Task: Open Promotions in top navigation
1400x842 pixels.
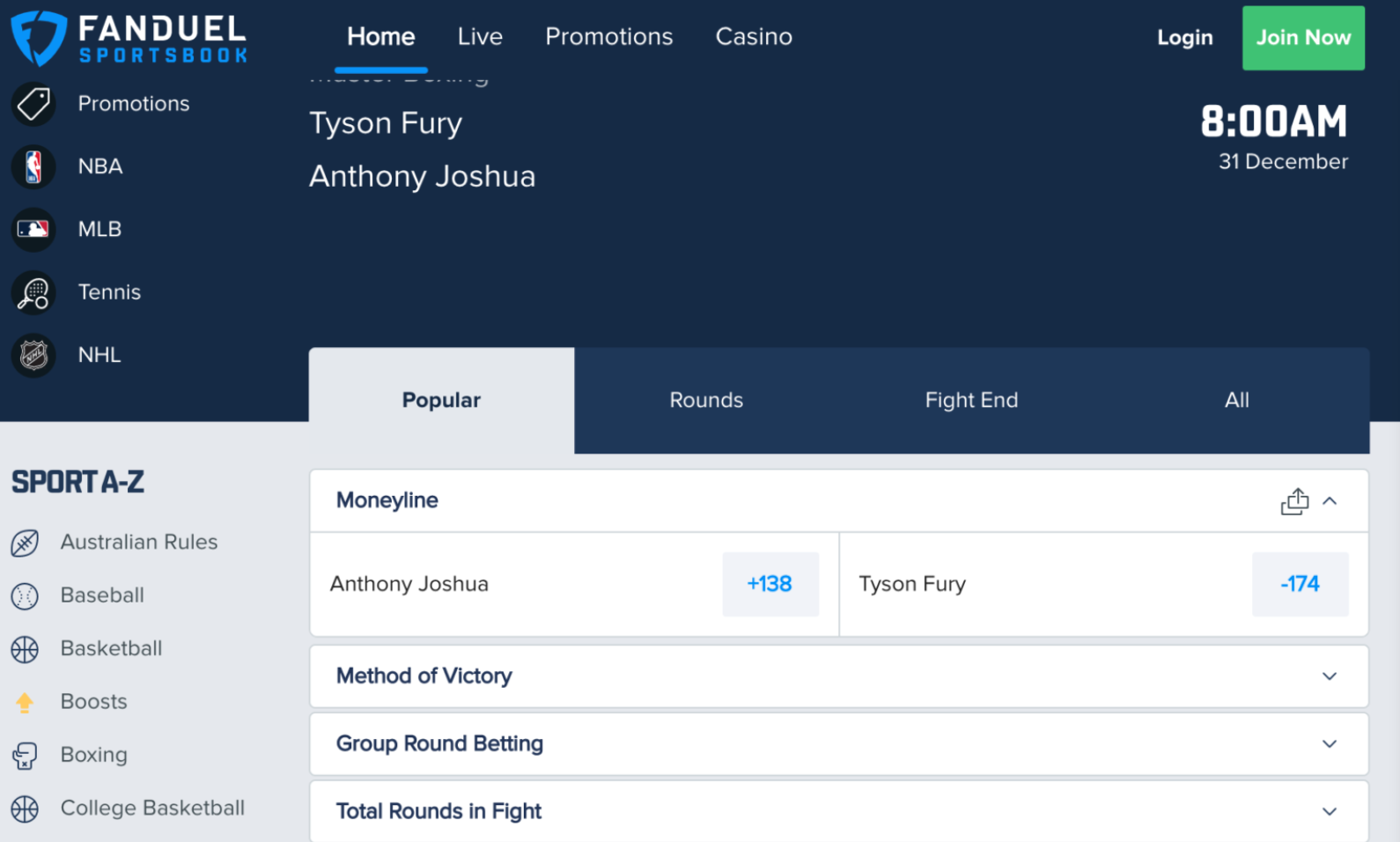Action: click(x=608, y=37)
